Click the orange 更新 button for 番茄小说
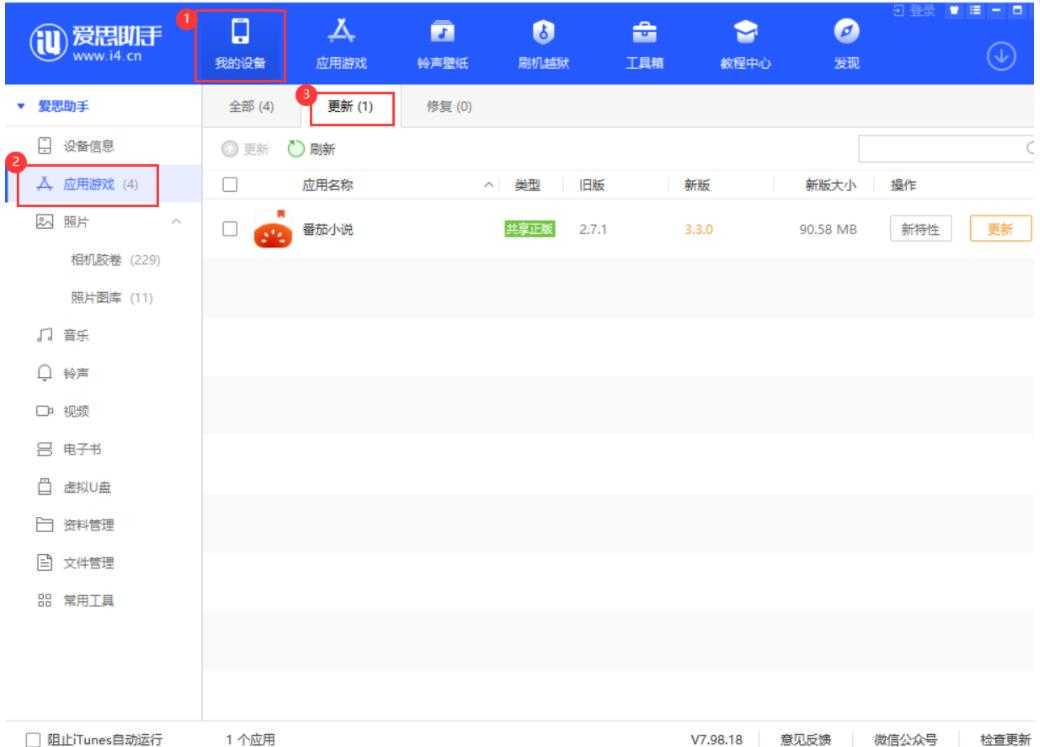The image size is (1040, 747). (1000, 229)
